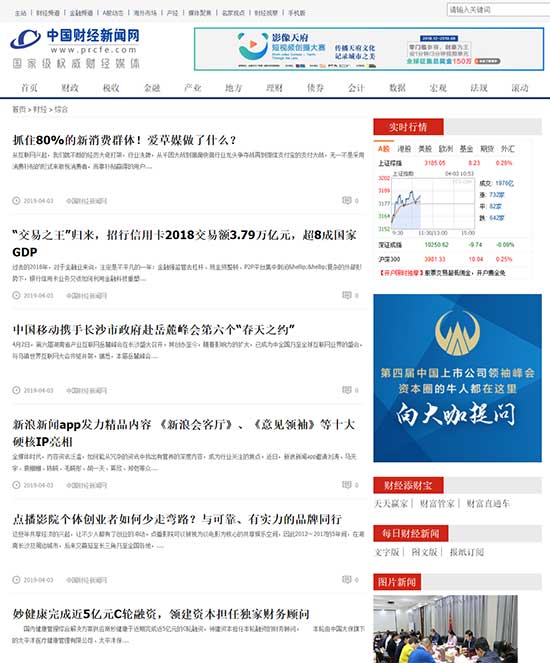The width and height of the screenshot is (550, 663).
Task: Click 首页 in the breadcrumb trail
Action: (19, 109)
